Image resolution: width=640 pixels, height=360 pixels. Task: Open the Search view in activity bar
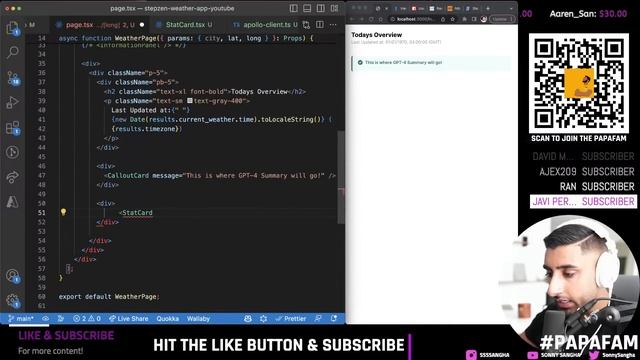[13, 52]
